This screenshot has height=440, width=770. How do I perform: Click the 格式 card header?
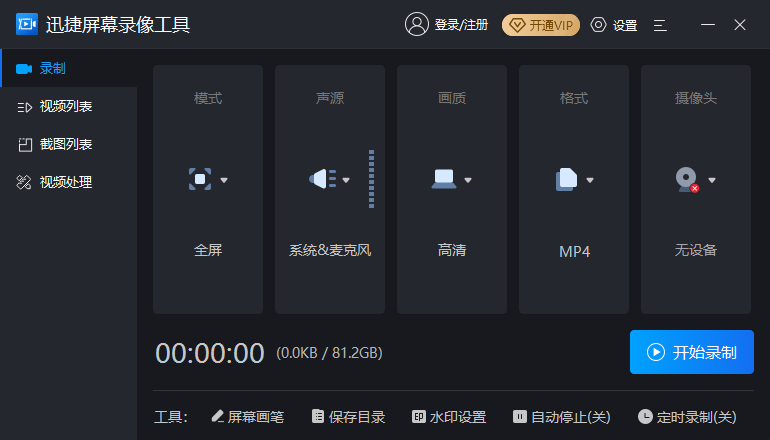click(574, 98)
